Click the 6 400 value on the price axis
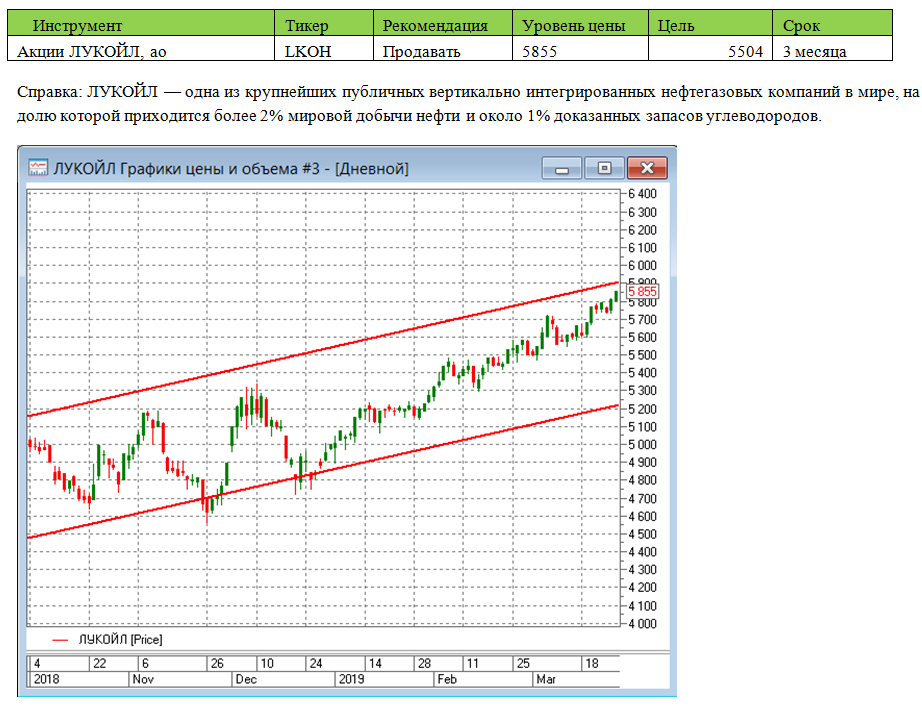The image size is (922, 708). tap(642, 193)
